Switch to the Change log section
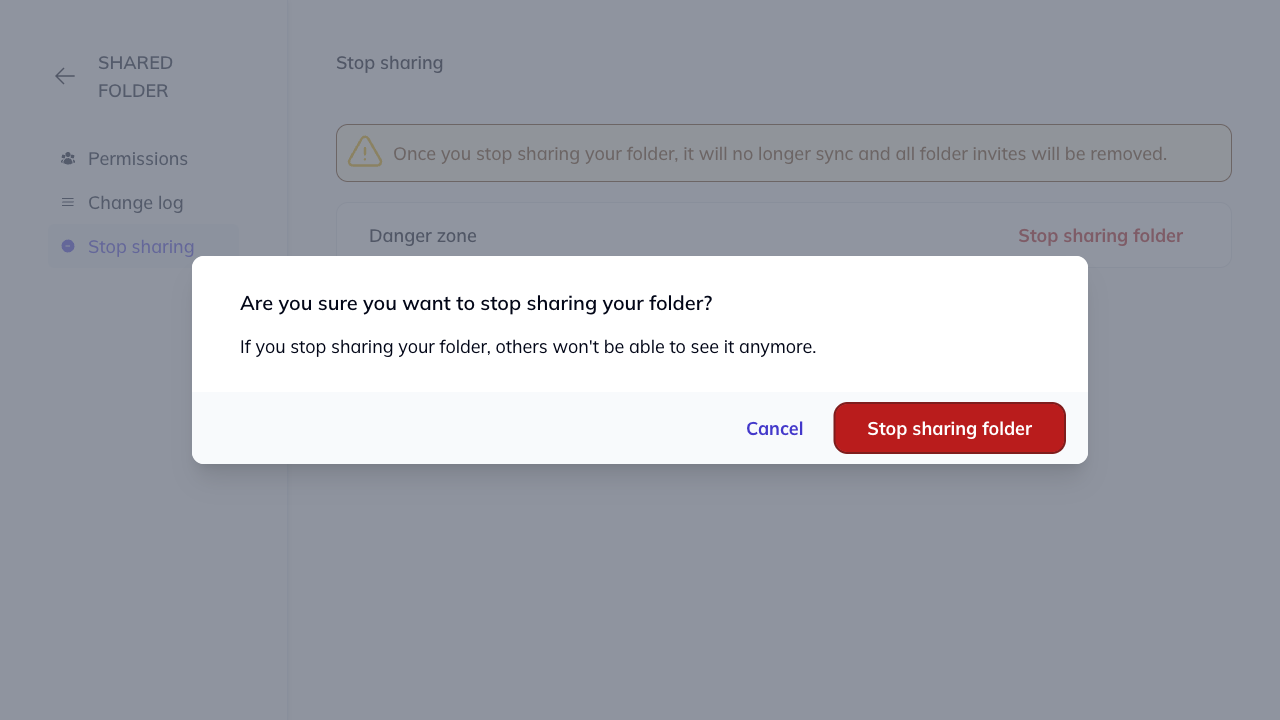 [135, 202]
